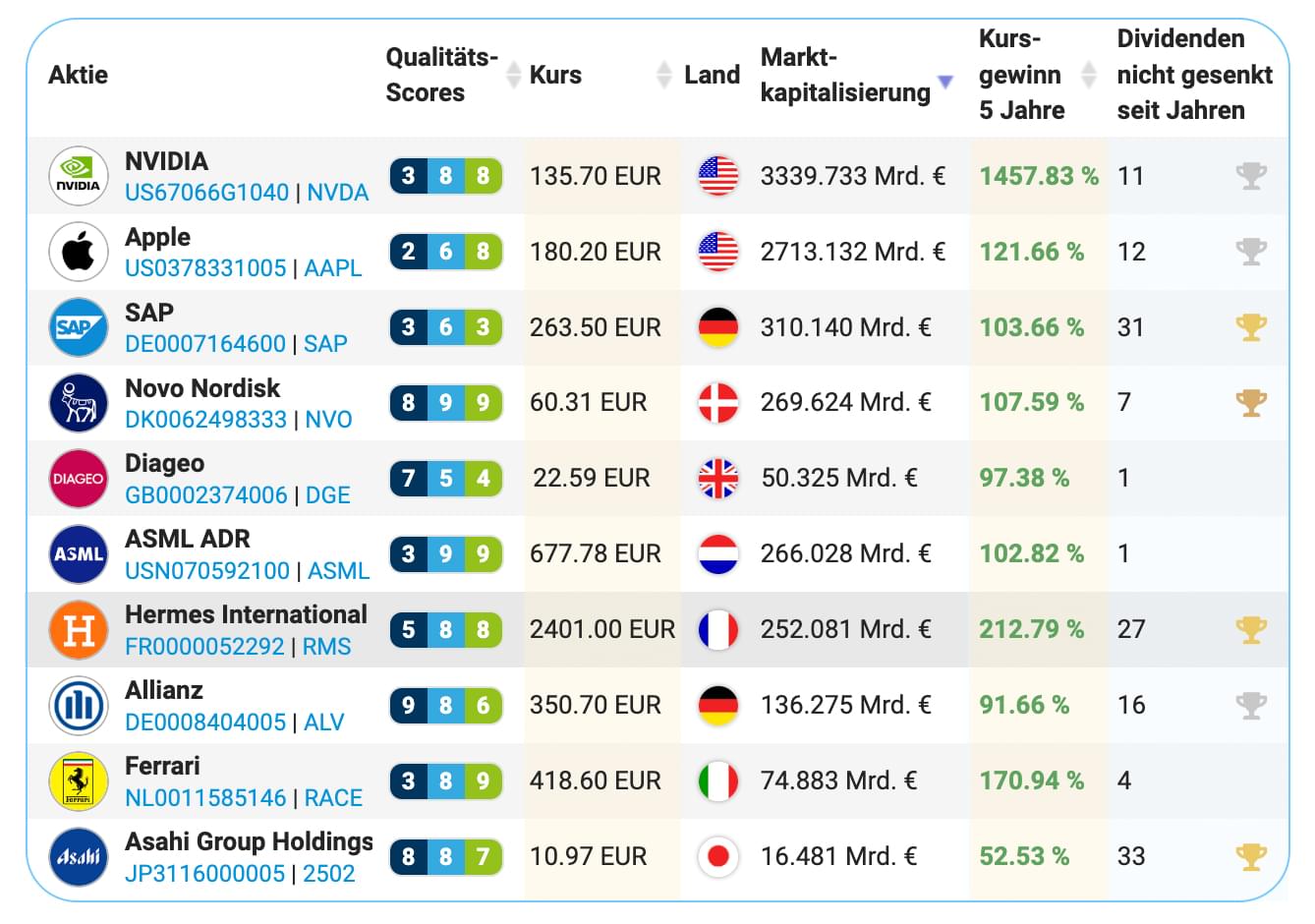1315x924 pixels.
Task: Select the Apple logo icon
Action: click(x=78, y=252)
